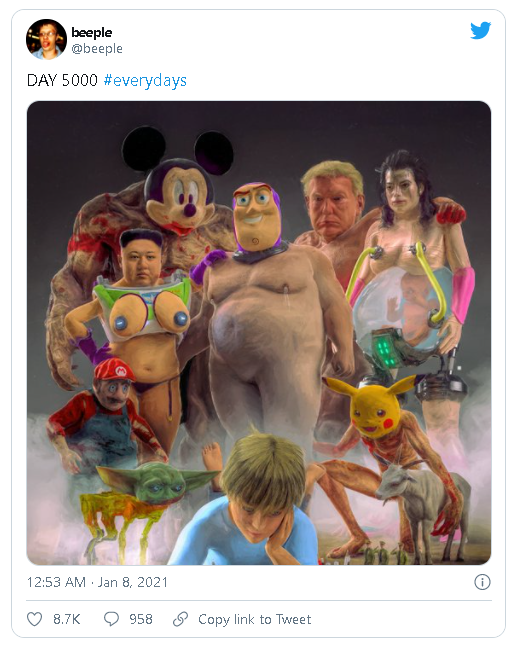Click the DAY 5000 tweet text
This screenshot has width=513, height=653.
click(62, 80)
